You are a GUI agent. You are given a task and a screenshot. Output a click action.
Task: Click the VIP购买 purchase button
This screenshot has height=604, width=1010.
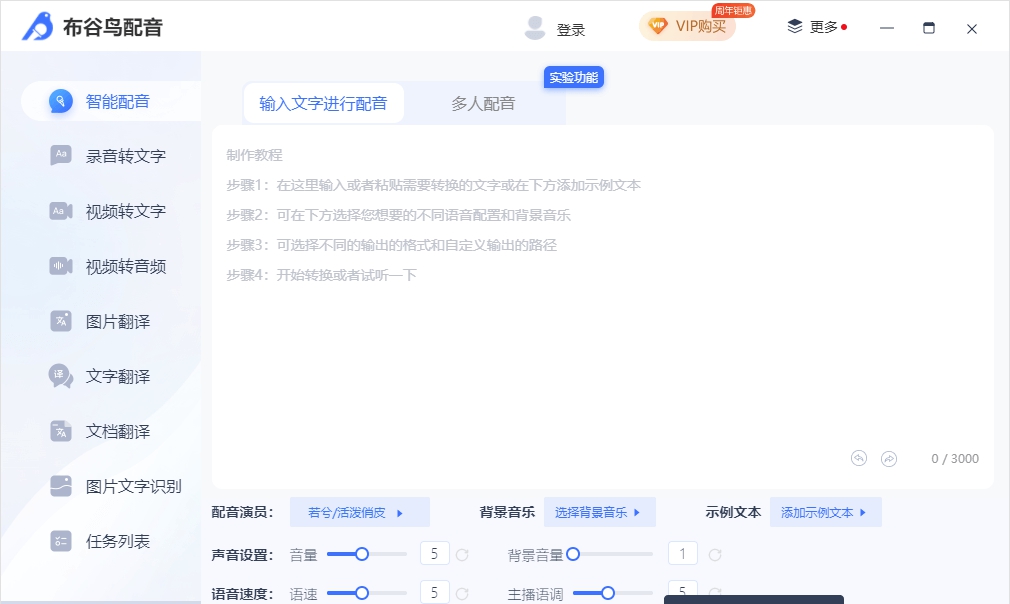click(687, 26)
